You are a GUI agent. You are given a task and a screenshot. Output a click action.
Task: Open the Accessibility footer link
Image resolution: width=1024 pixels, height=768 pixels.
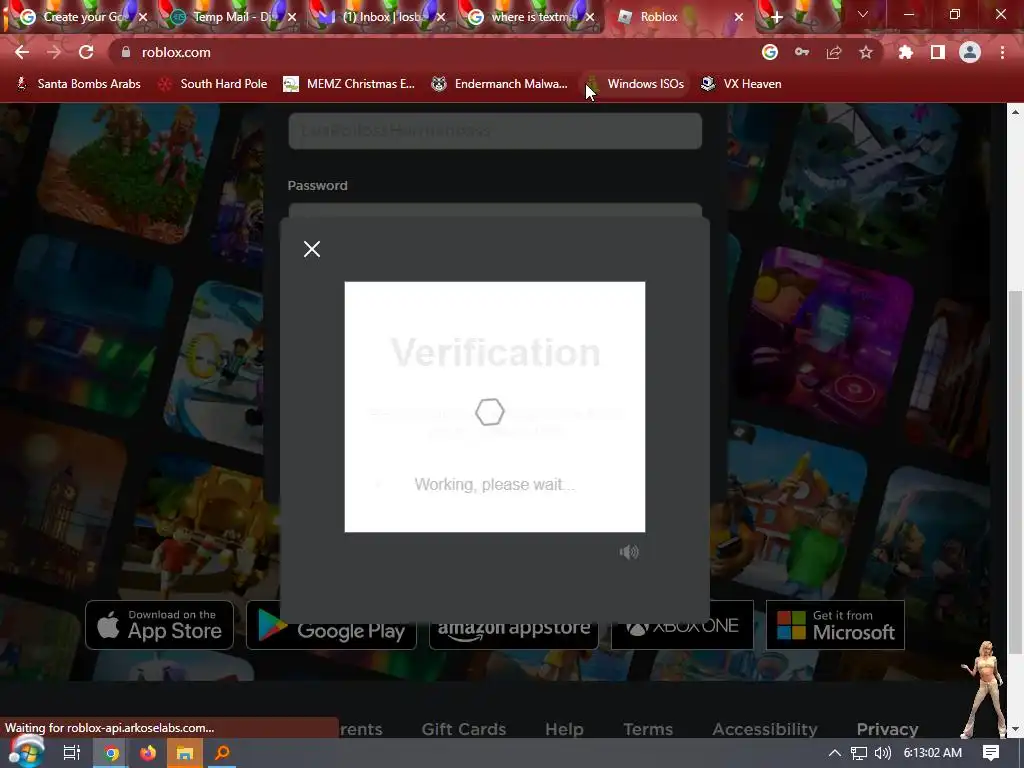(x=765, y=729)
